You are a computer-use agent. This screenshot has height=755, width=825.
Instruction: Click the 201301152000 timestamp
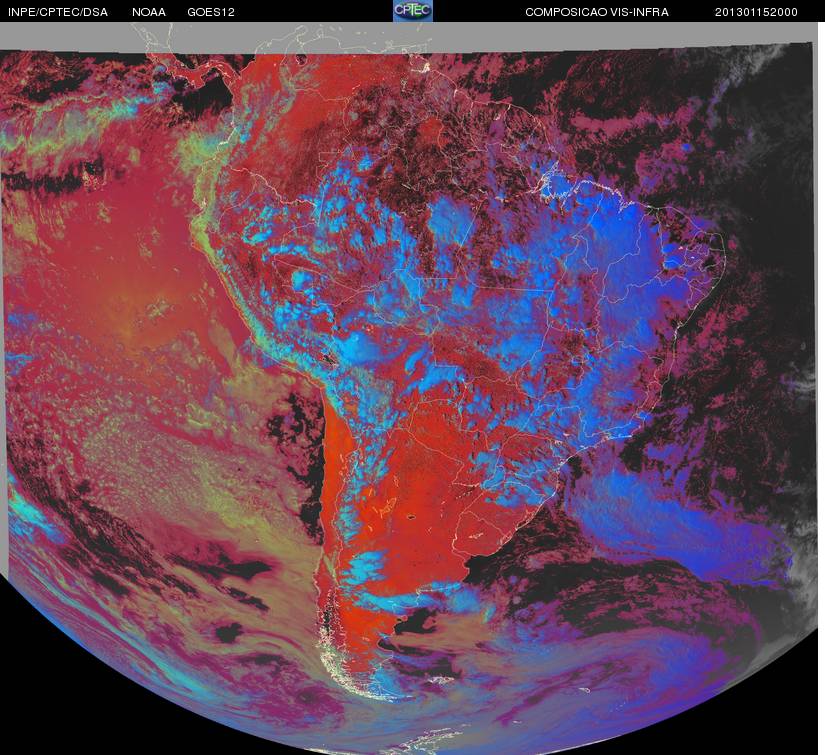[x=756, y=12]
